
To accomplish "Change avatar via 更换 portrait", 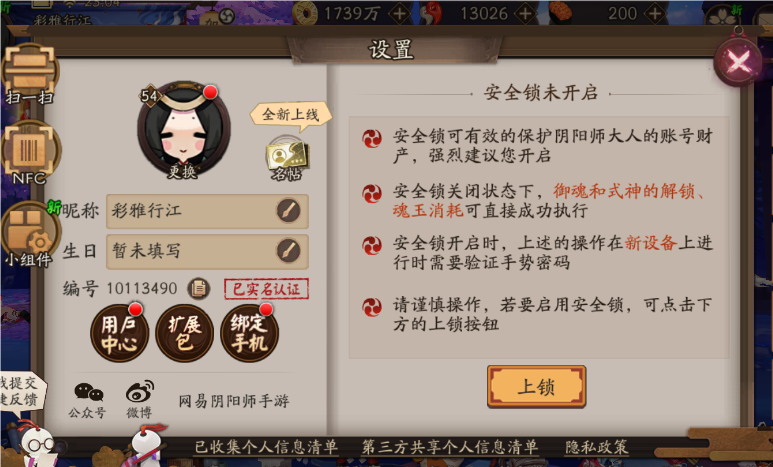I will (183, 130).
